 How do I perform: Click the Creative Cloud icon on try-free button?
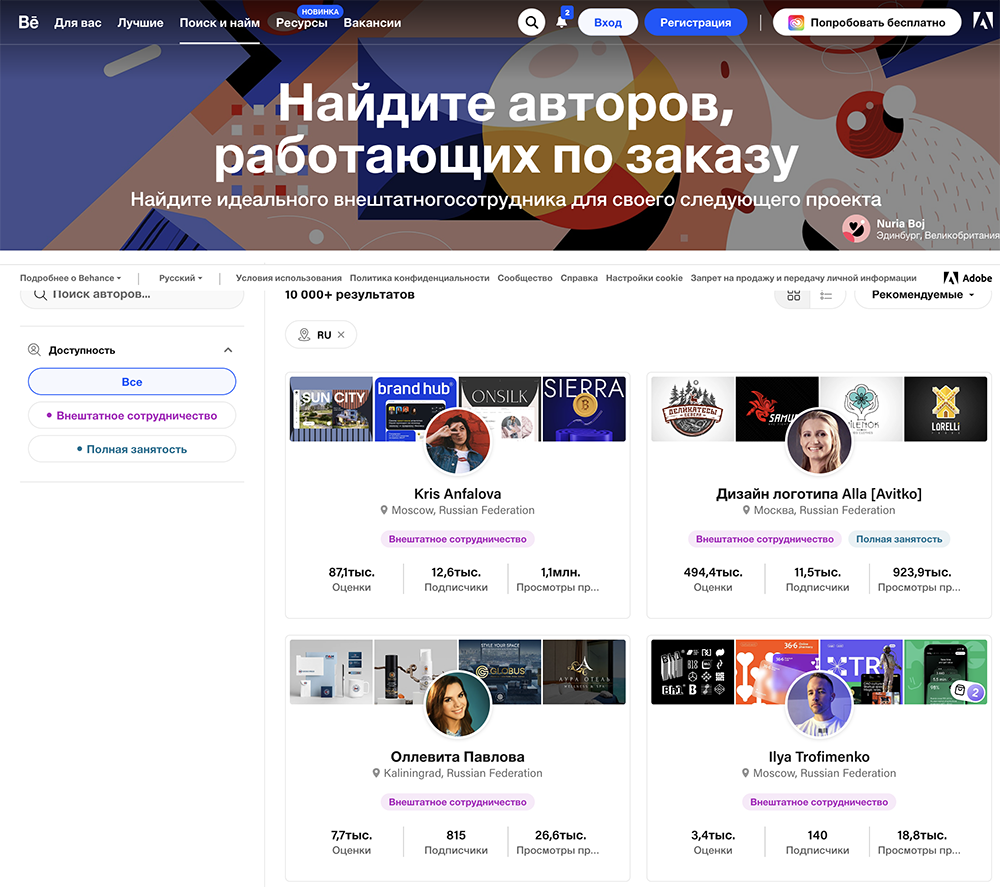click(796, 22)
